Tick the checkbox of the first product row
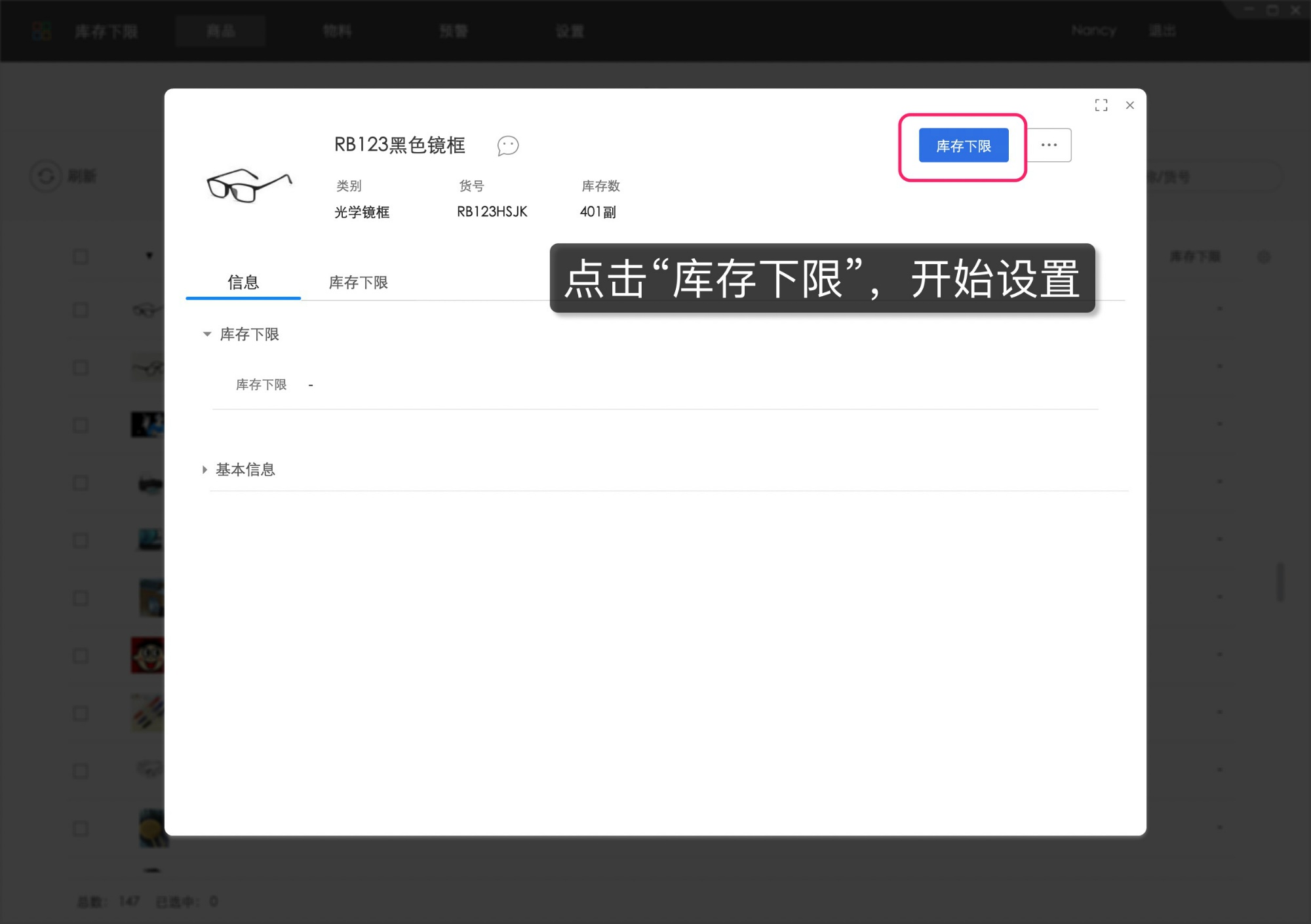Screen dimensions: 1311x924 click(81, 309)
